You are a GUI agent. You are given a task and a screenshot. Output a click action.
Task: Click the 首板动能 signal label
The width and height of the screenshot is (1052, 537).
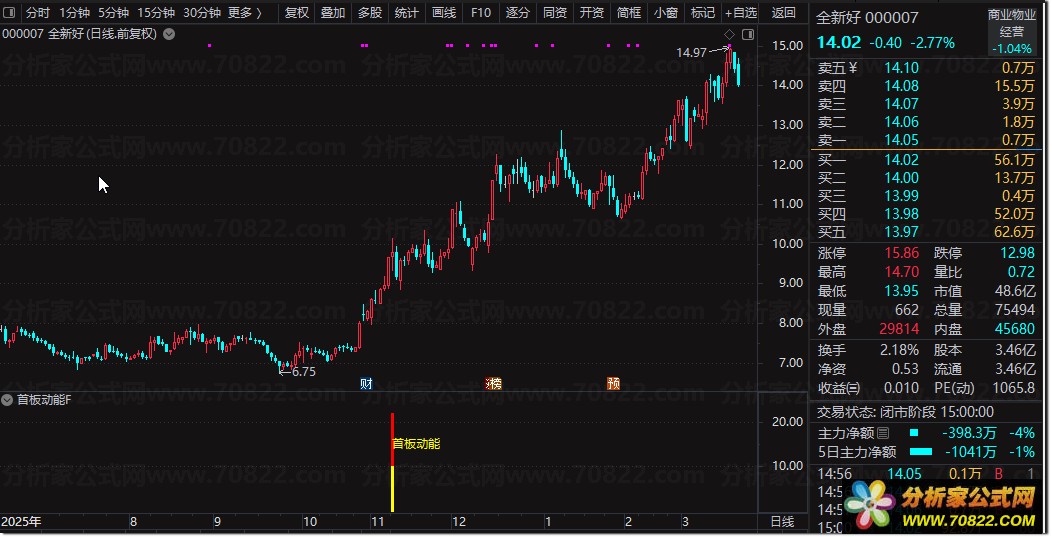tap(416, 444)
